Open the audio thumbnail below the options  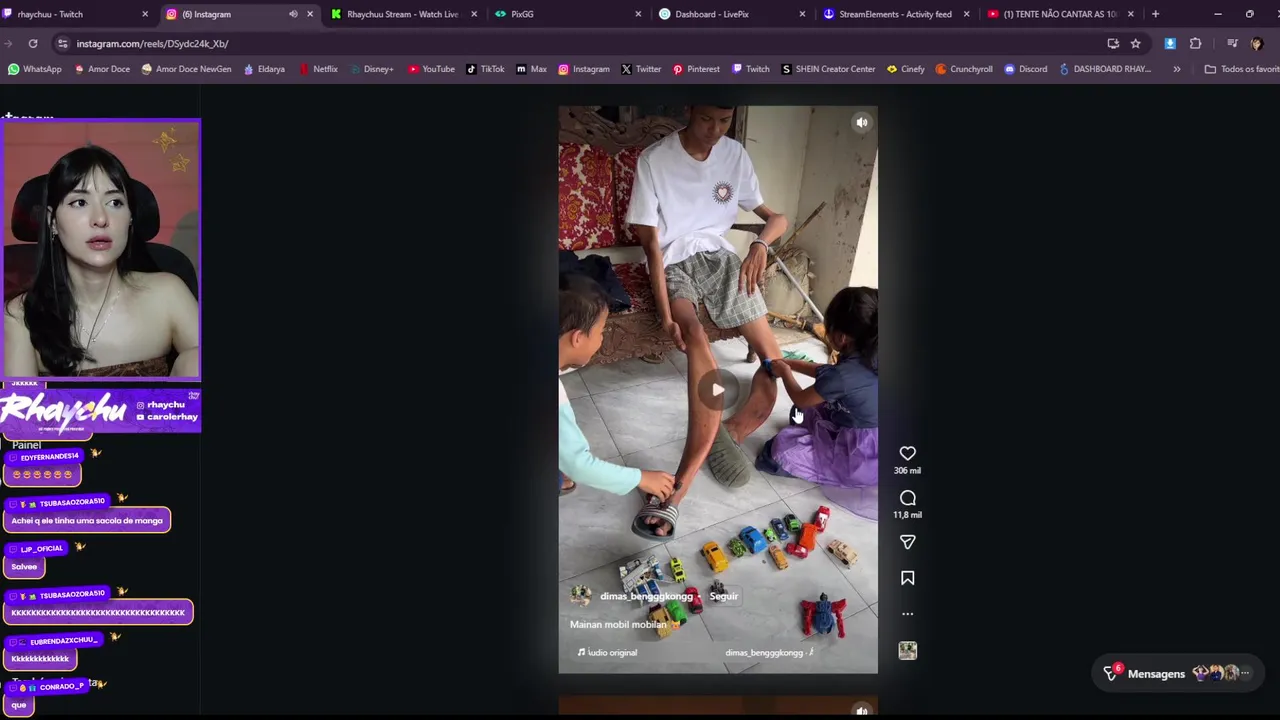[907, 650]
